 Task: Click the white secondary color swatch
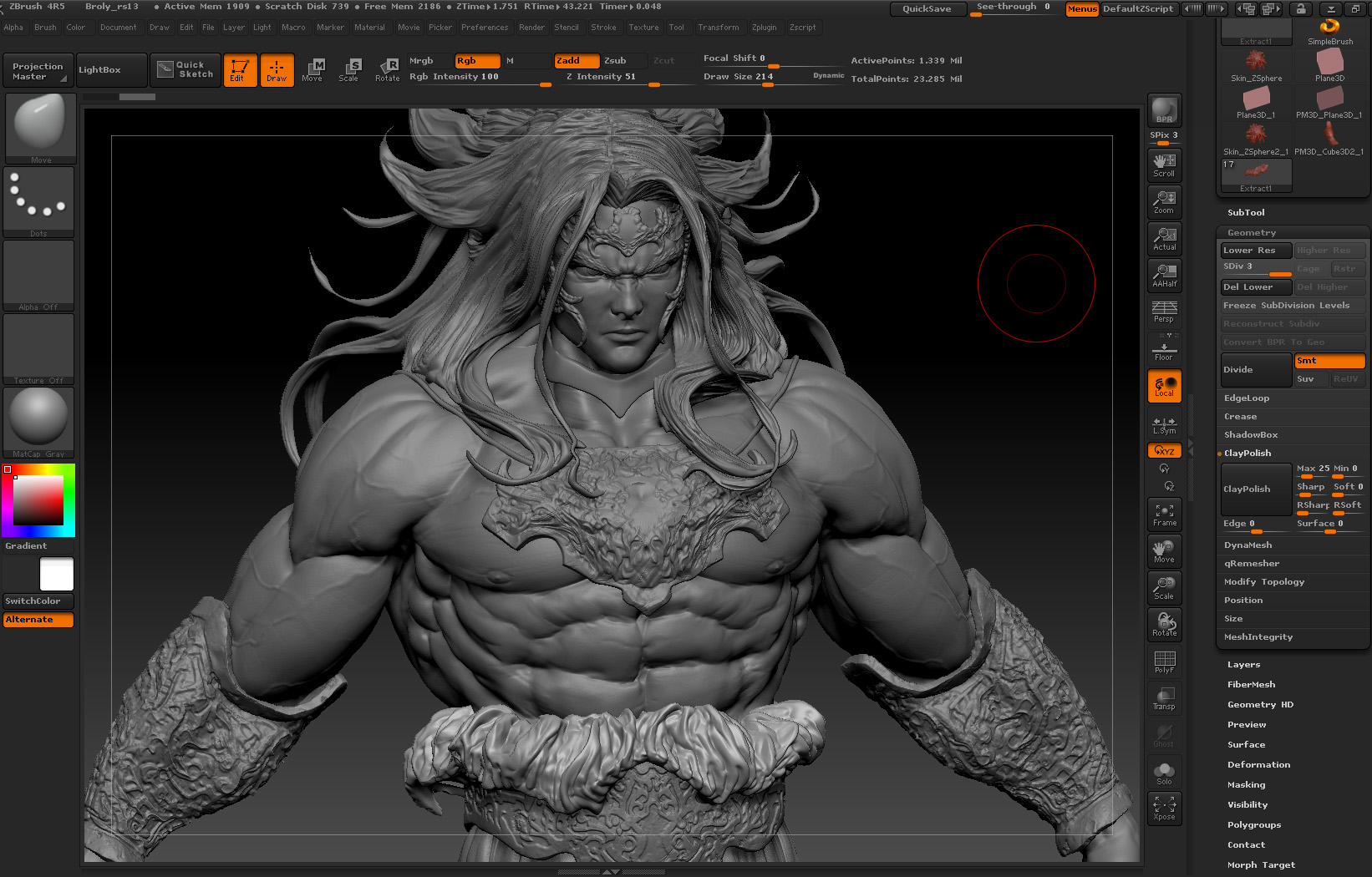pyautogui.click(x=57, y=574)
